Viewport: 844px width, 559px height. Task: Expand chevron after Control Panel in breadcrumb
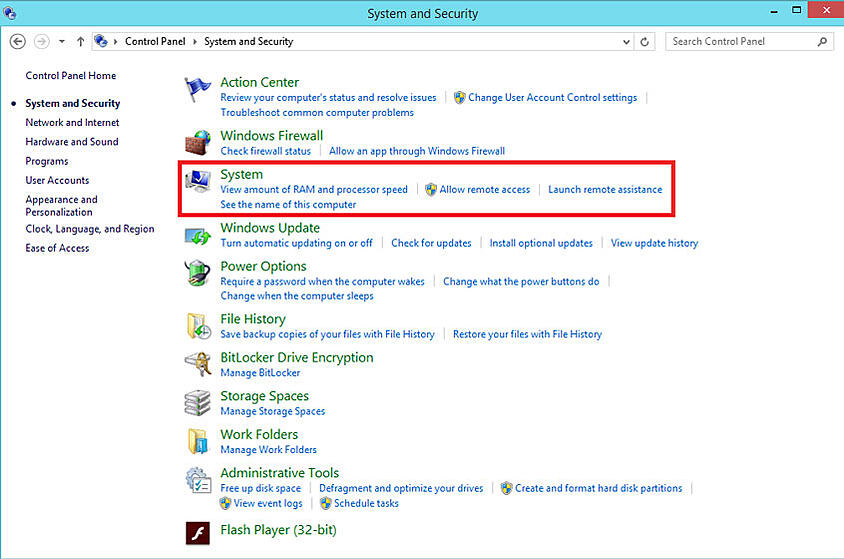195,41
